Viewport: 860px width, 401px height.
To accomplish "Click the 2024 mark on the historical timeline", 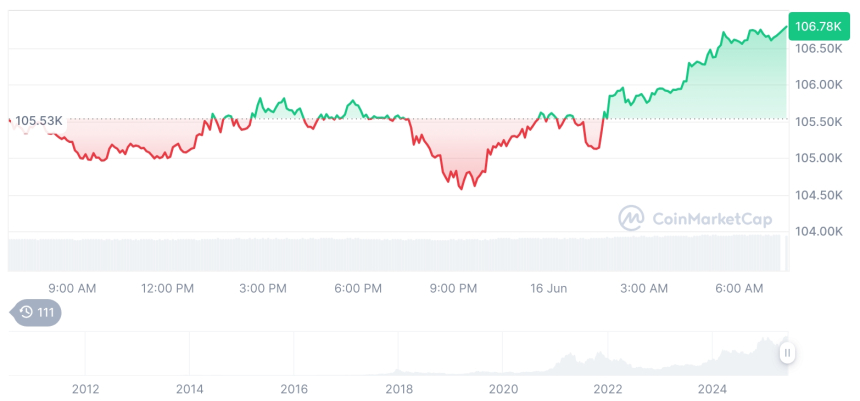I will pos(712,388).
